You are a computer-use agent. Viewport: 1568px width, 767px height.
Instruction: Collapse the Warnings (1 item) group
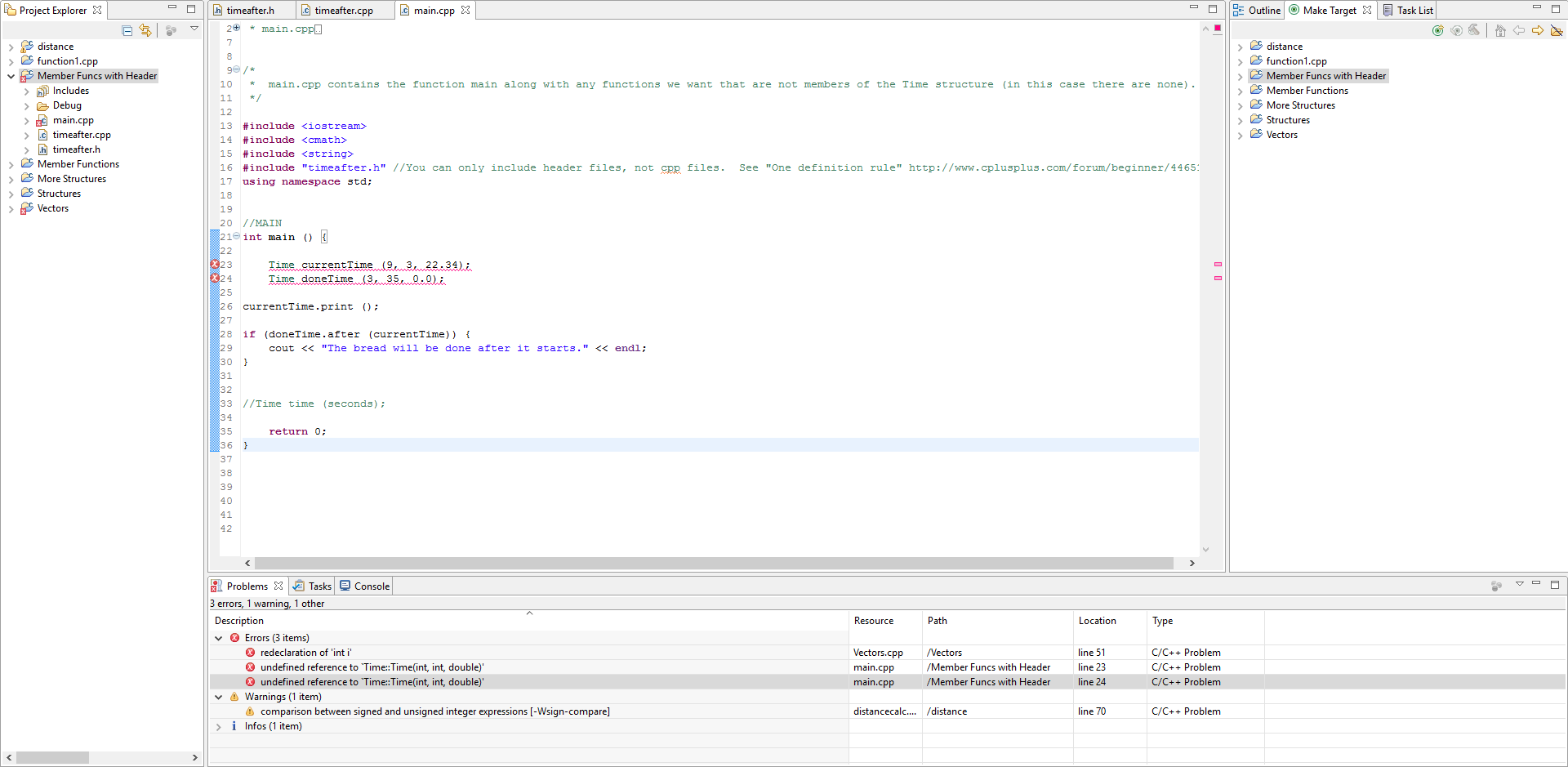coord(218,698)
